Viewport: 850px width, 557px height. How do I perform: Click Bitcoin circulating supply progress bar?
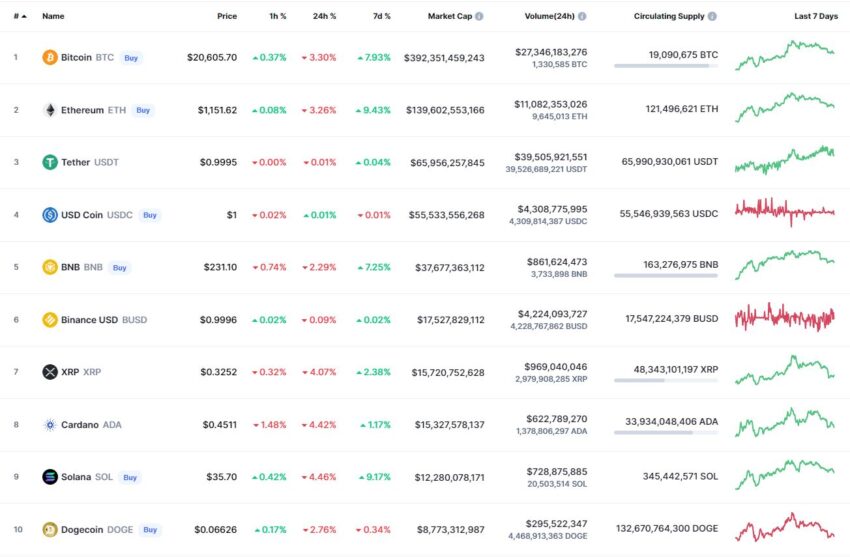(666, 66)
